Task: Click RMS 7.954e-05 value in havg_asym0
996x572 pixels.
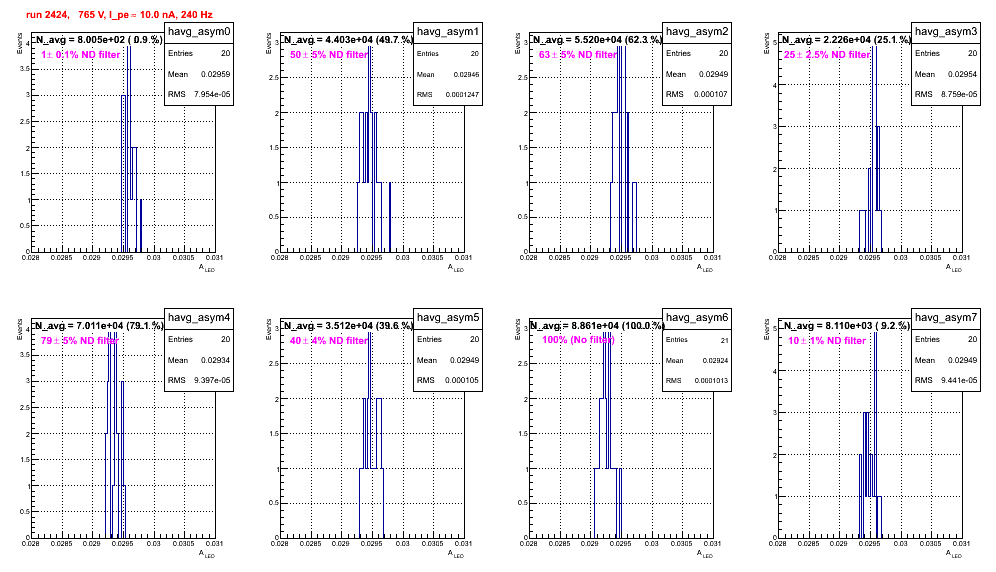Action: pyautogui.click(x=212, y=95)
